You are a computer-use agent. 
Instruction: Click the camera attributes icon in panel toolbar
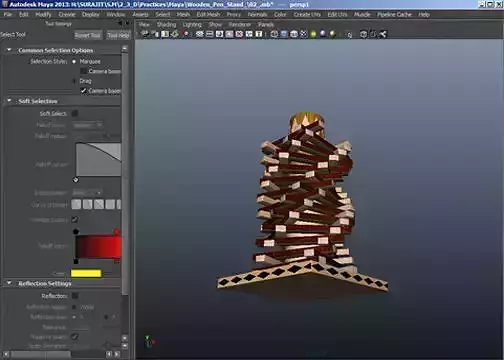155,34
